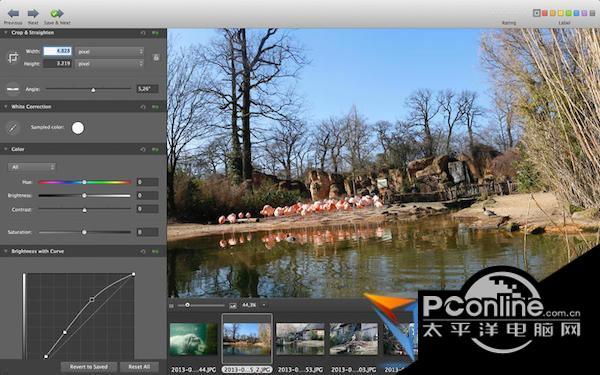This screenshot has height=375, width=600.
Task: Select the top-right curve control point
Action: point(134,274)
